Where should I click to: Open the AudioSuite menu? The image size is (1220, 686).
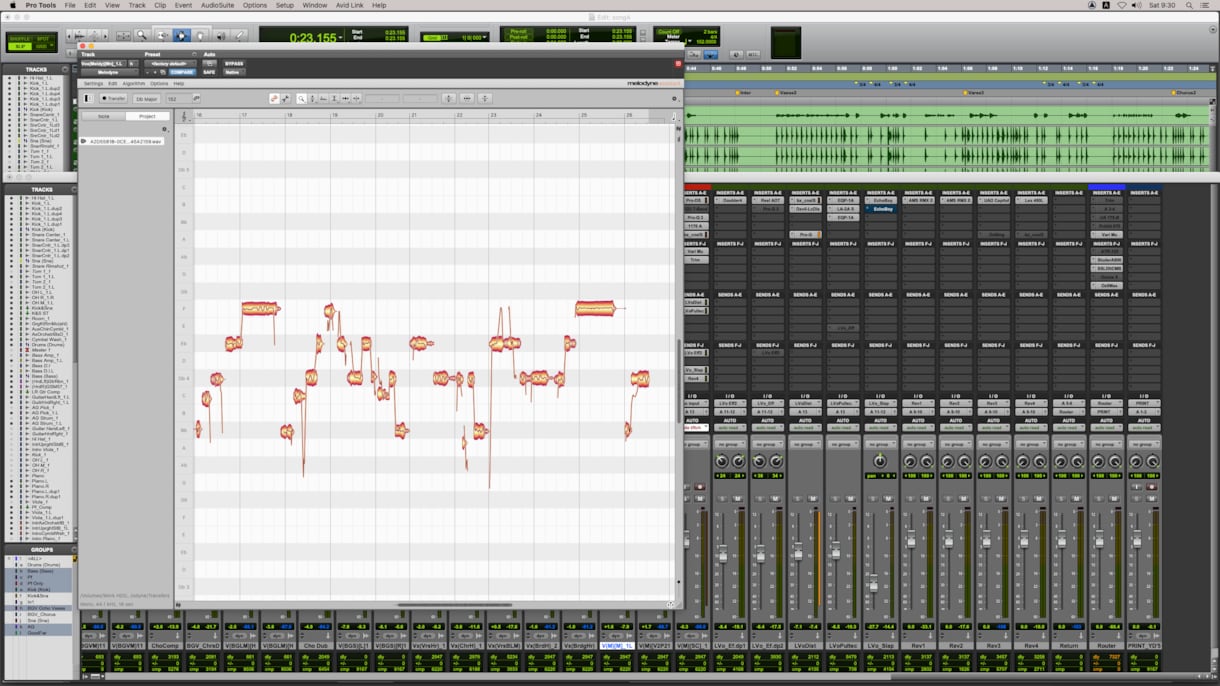pos(217,5)
